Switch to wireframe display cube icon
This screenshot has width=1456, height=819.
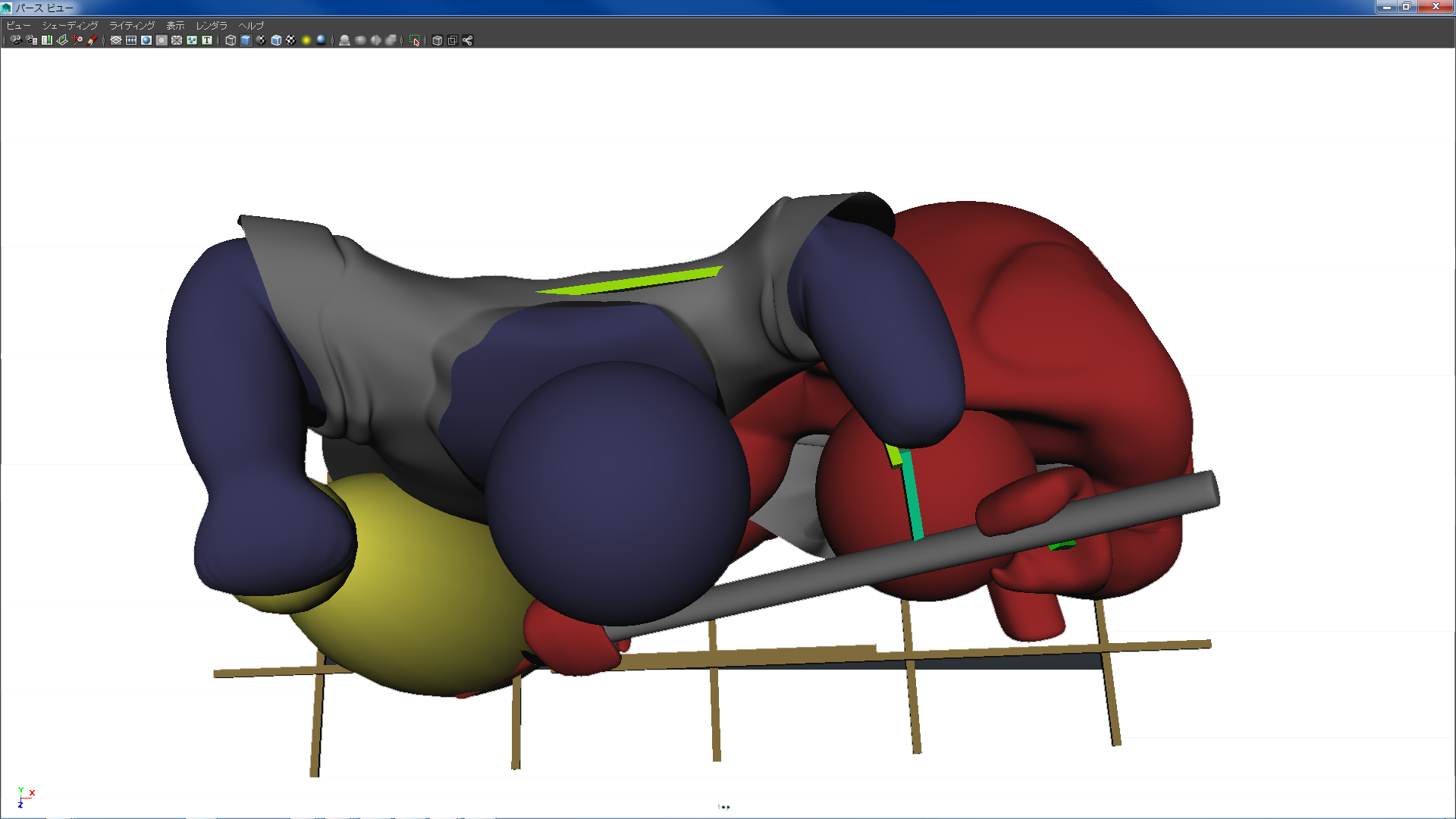(231, 40)
